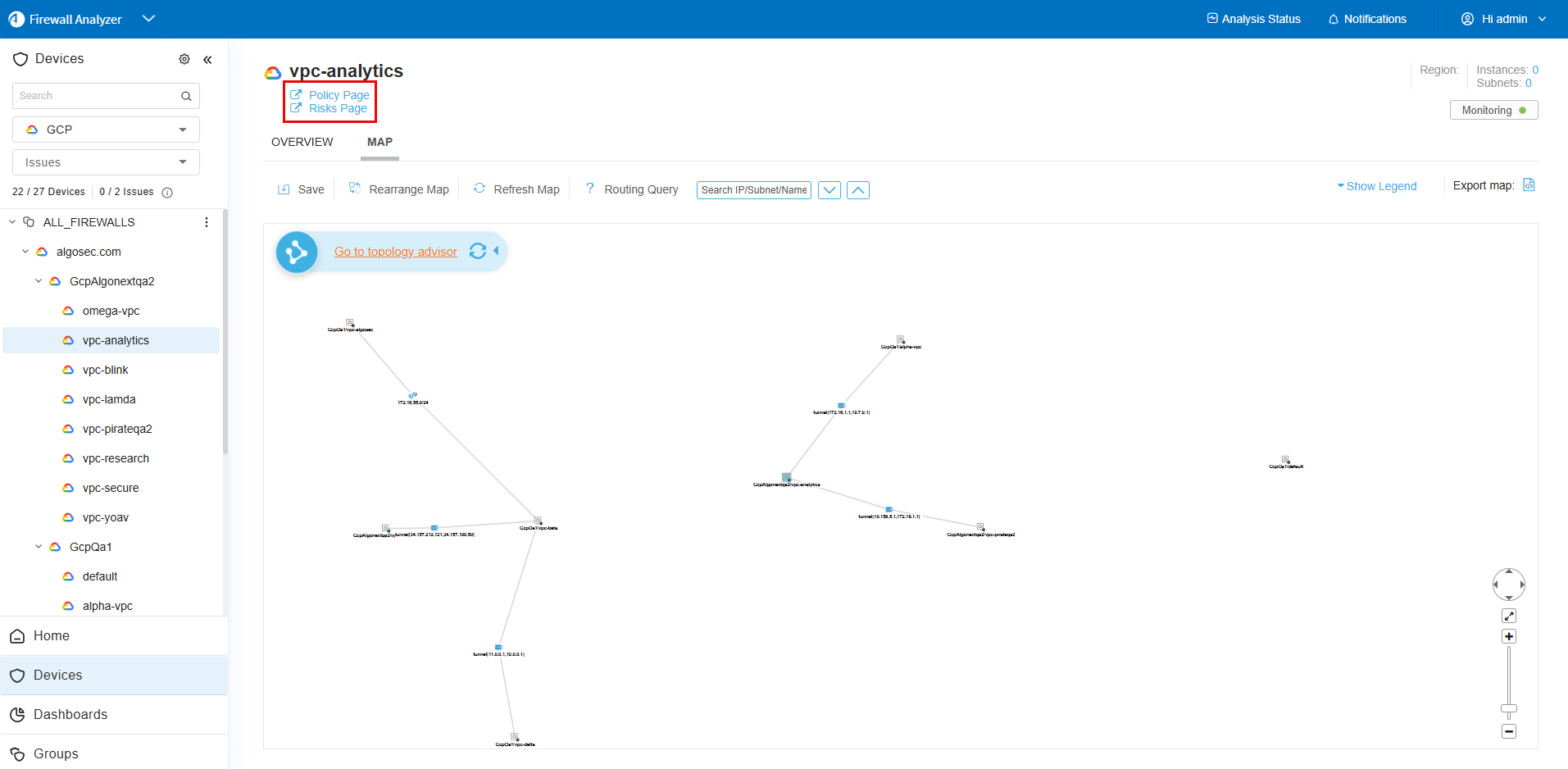Image resolution: width=1568 pixels, height=769 pixels.
Task: Open the ALL_FIREWALLS three-dot menu
Action: (207, 222)
